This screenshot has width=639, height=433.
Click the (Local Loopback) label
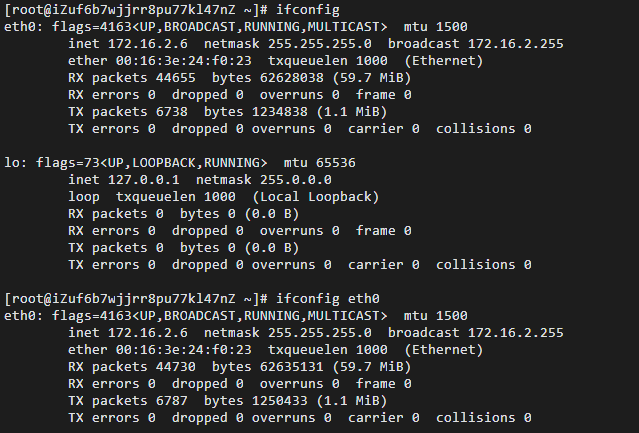pyautogui.click(x=316, y=197)
